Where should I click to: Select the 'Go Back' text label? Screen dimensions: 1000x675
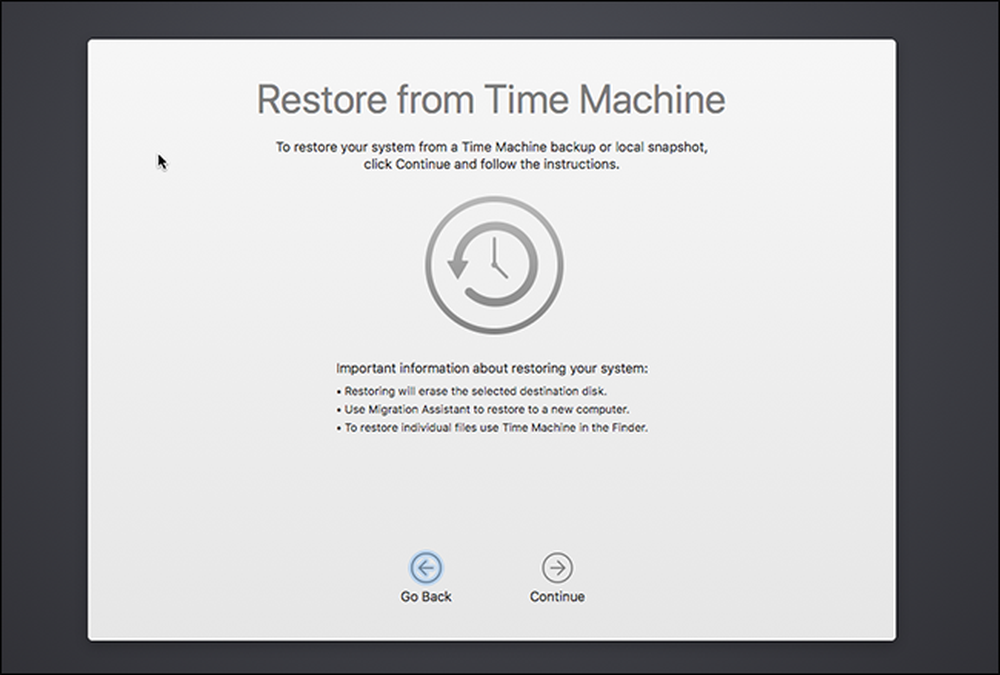click(x=426, y=597)
